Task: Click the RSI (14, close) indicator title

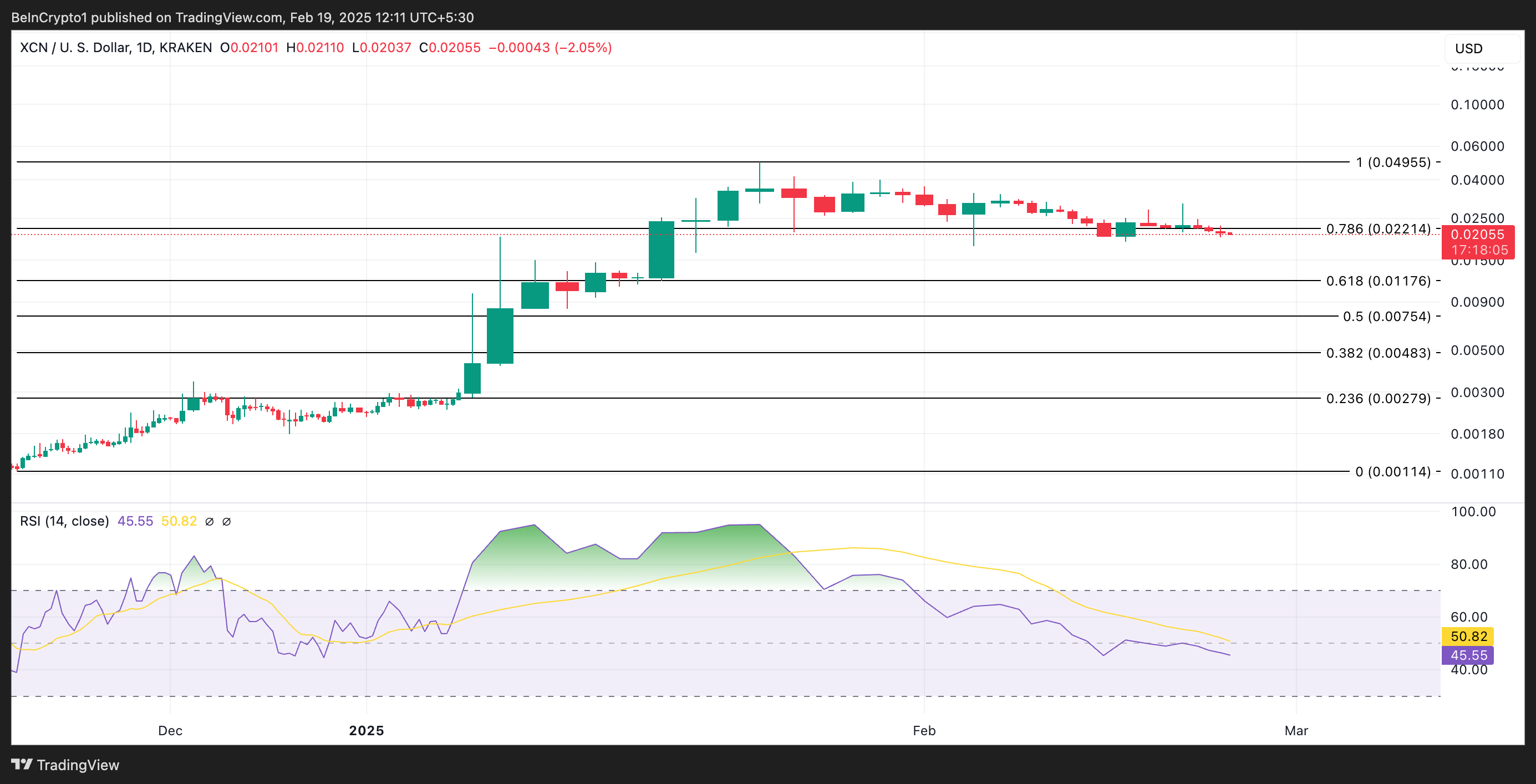Action: 64,521
